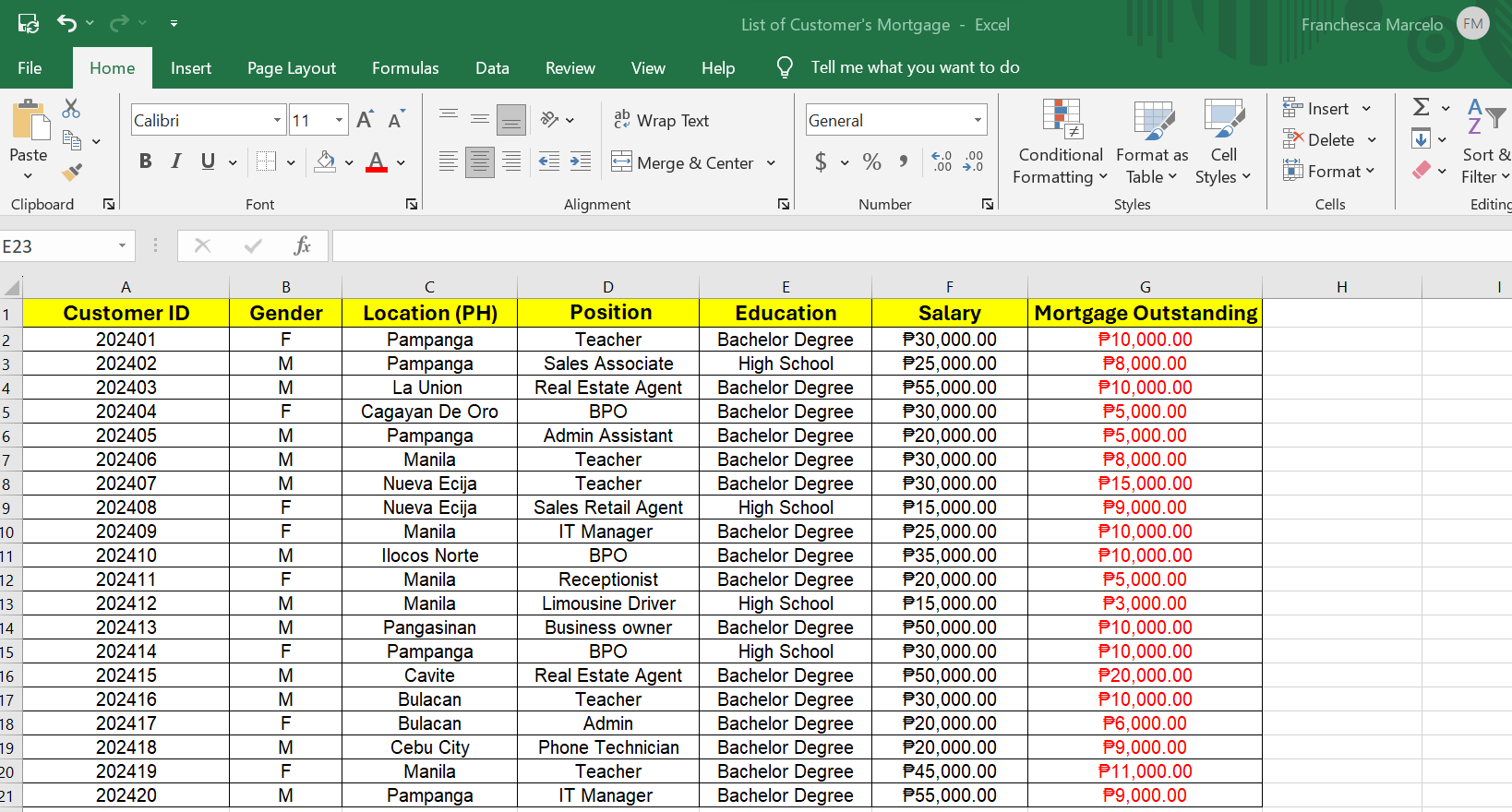1512x812 pixels.
Task: Toggle Italic formatting
Action: point(176,161)
